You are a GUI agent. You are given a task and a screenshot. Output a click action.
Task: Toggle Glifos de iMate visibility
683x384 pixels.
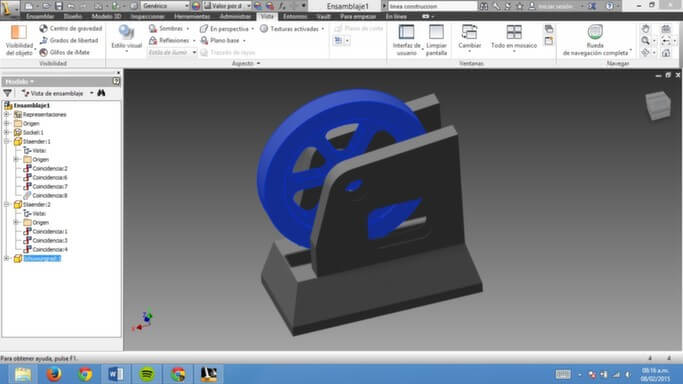point(64,52)
